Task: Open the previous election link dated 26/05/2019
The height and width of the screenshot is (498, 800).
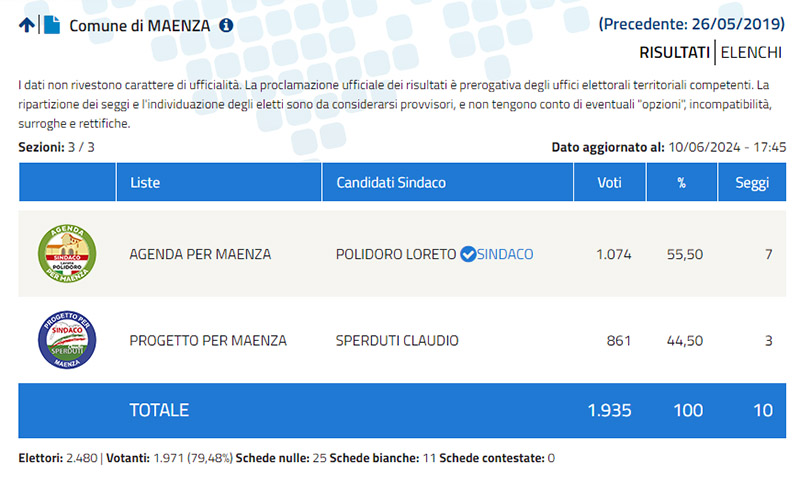Action: (x=692, y=24)
